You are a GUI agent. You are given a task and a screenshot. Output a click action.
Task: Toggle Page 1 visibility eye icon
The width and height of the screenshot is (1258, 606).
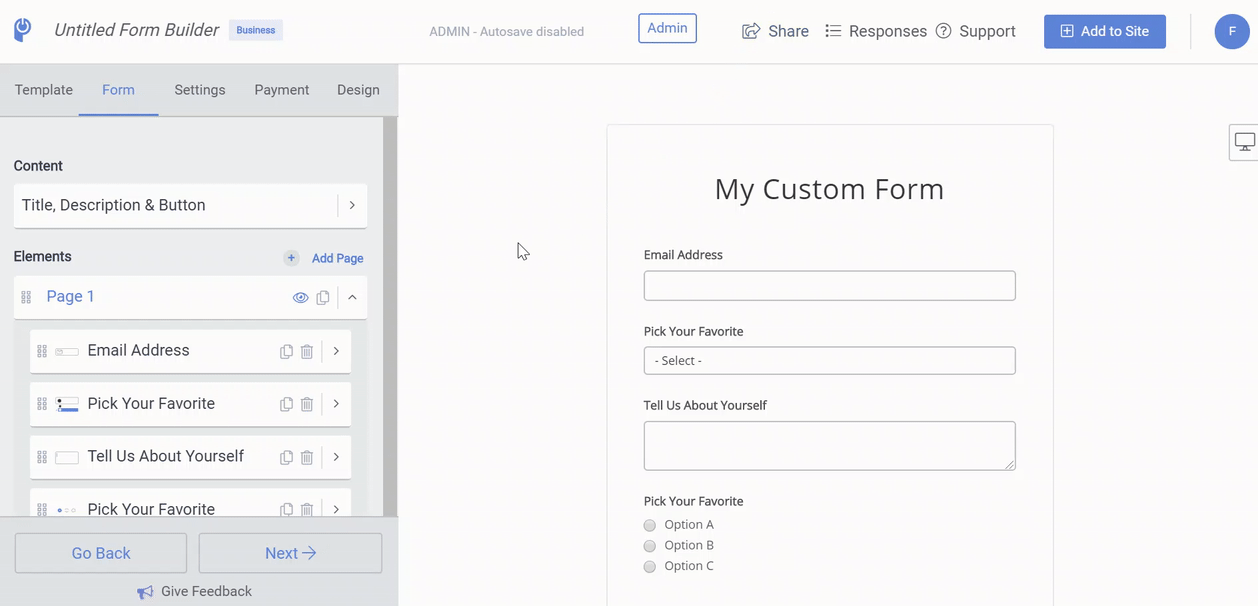[x=300, y=298]
